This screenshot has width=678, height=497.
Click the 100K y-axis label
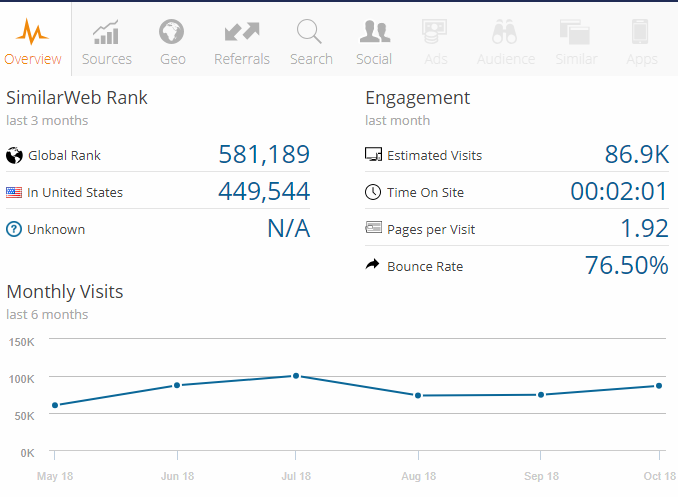pyautogui.click(x=22, y=379)
